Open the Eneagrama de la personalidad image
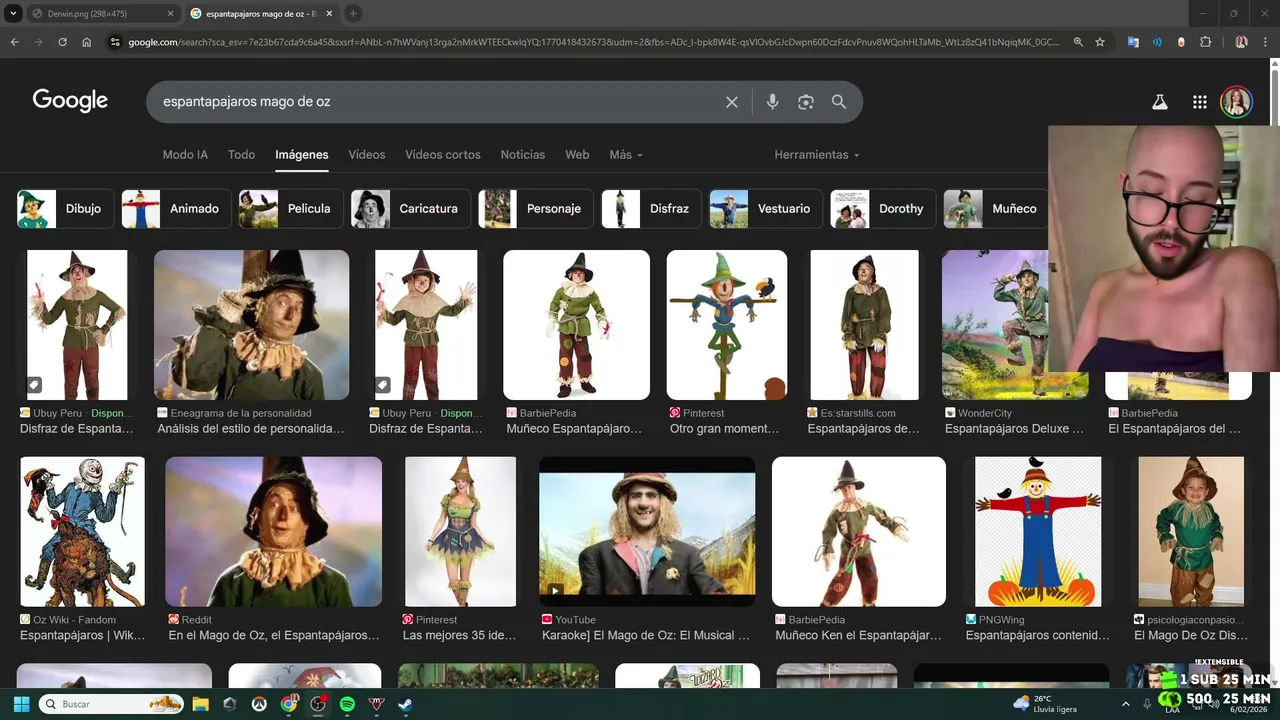Viewport: 1280px width, 720px height. [x=251, y=325]
